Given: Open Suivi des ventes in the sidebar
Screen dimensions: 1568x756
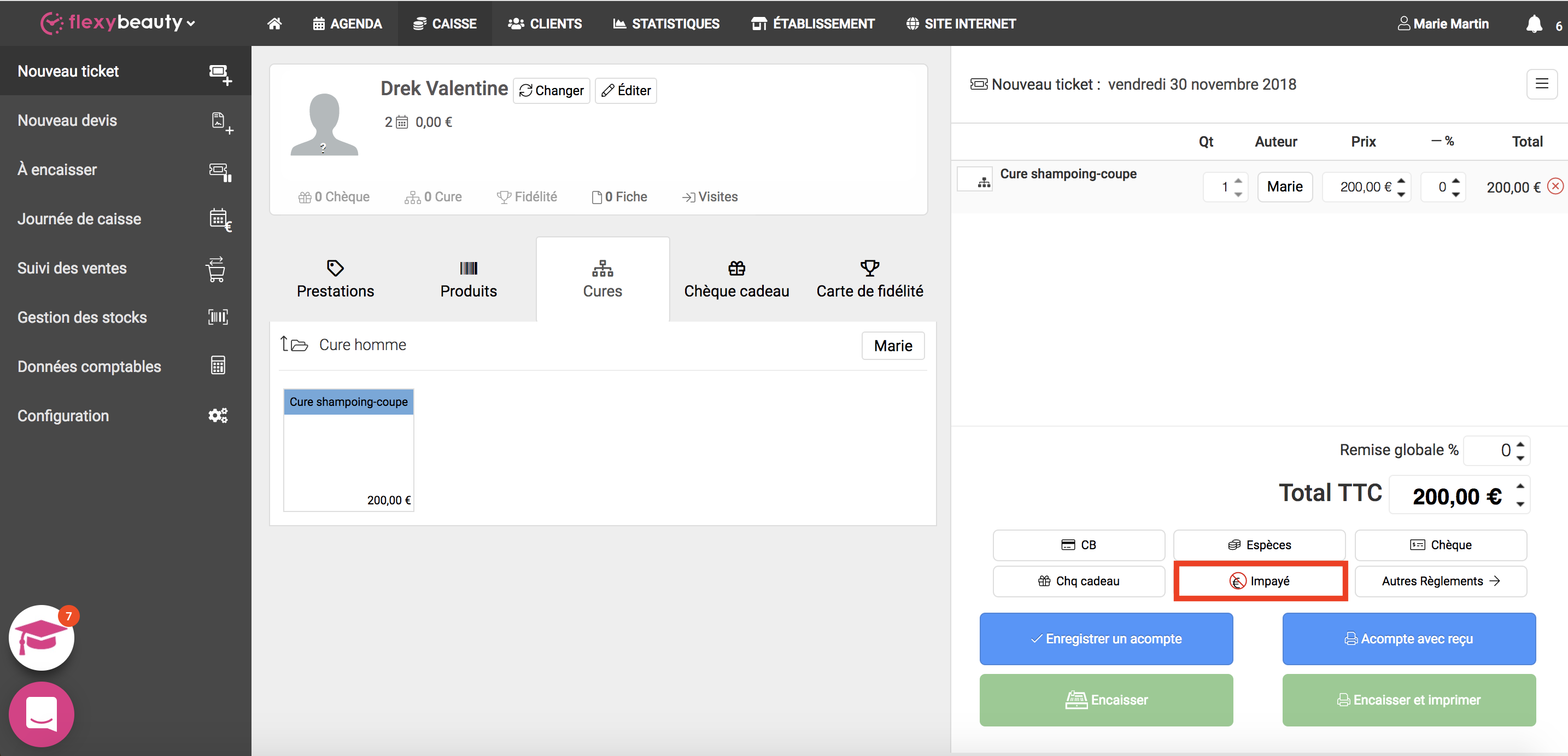Looking at the screenshot, I should [x=125, y=268].
